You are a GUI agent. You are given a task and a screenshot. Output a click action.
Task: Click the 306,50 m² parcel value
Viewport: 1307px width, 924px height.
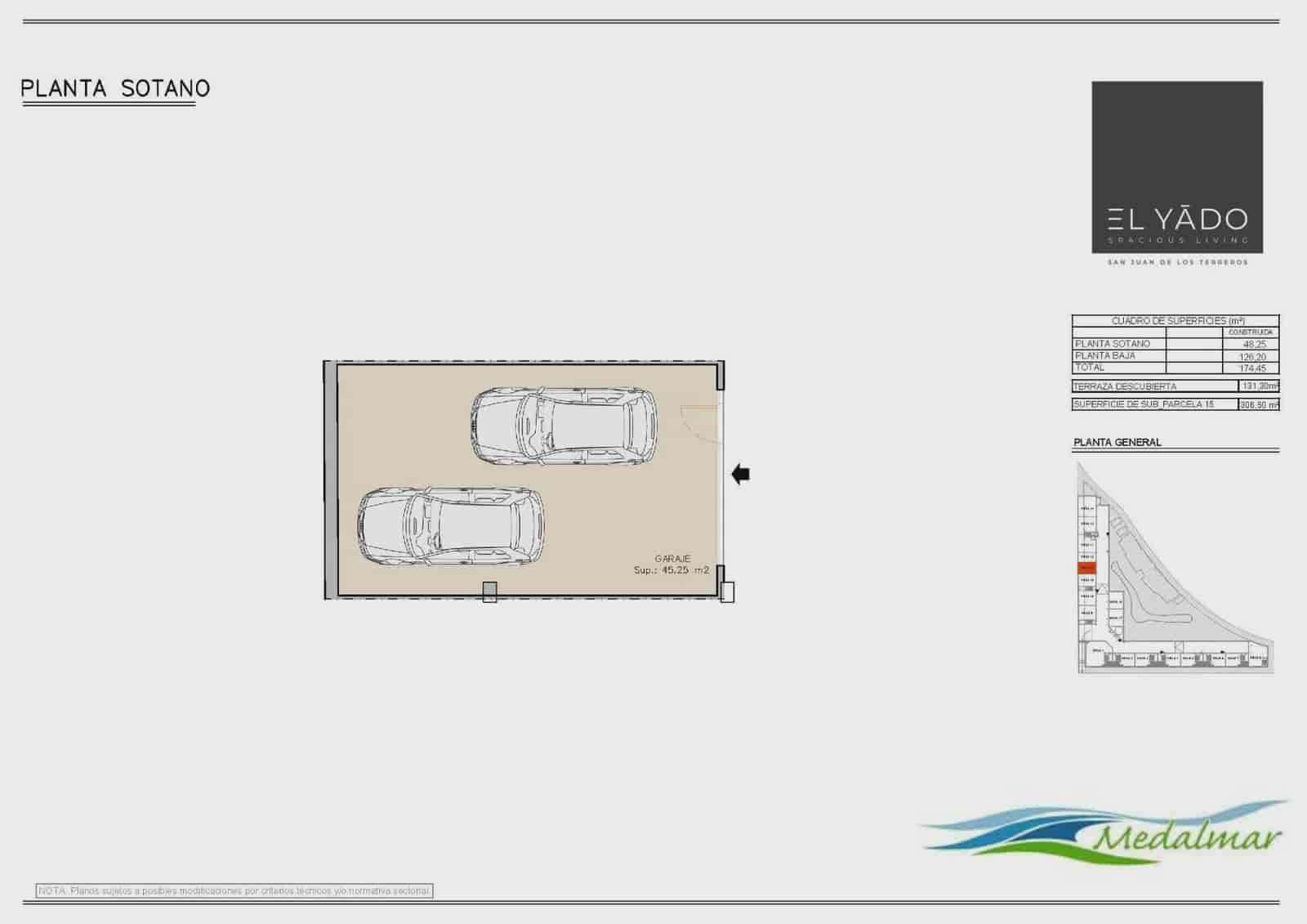click(1259, 404)
